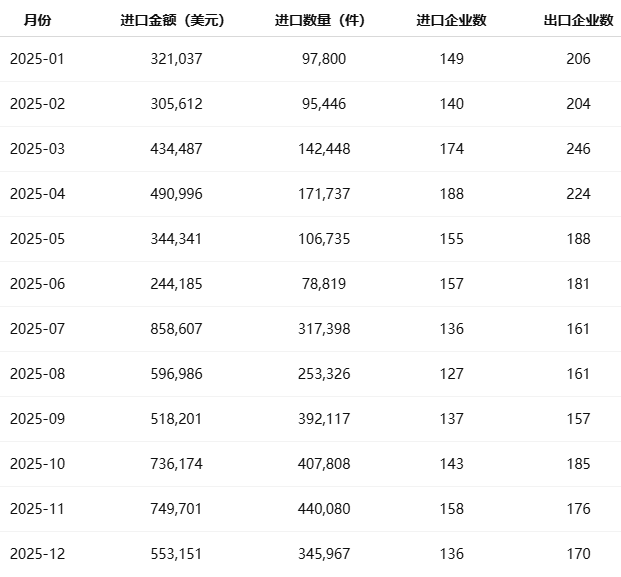Click import amount 858,607 cell

175,329
